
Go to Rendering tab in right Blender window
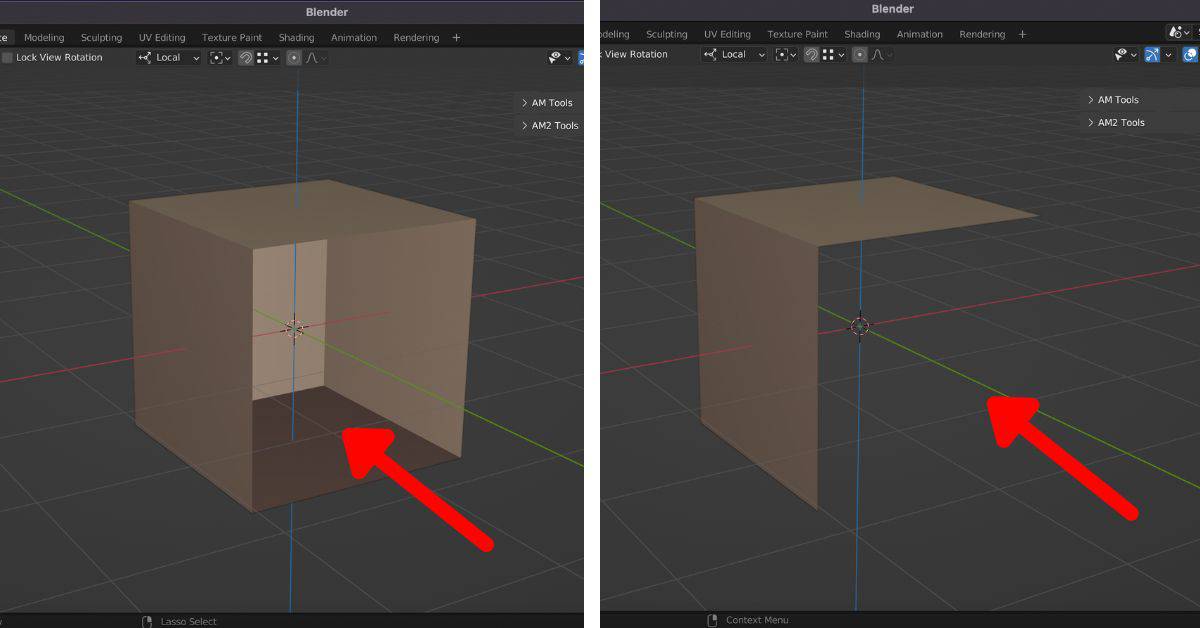(982, 35)
